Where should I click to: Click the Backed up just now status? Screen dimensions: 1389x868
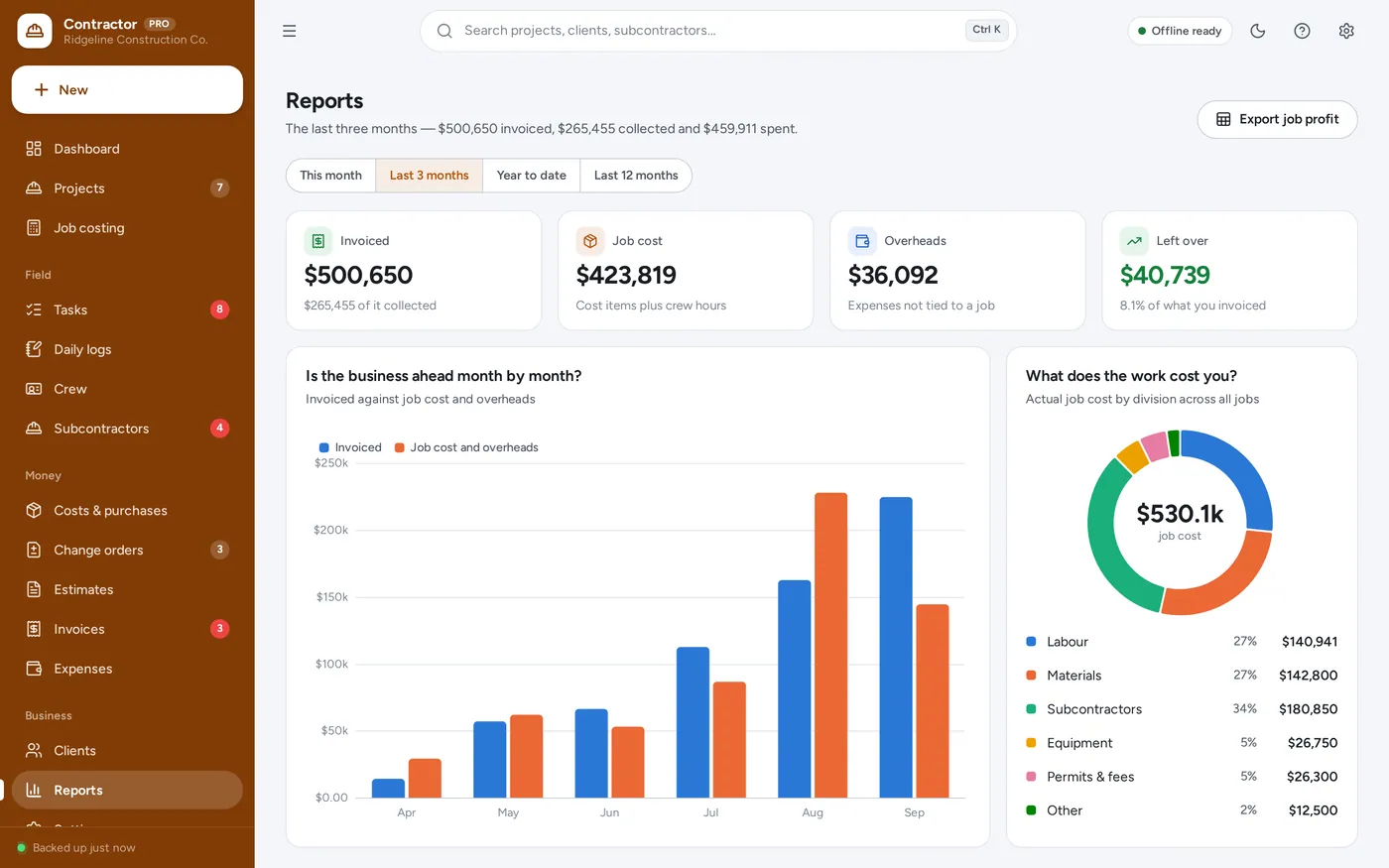coord(76,848)
